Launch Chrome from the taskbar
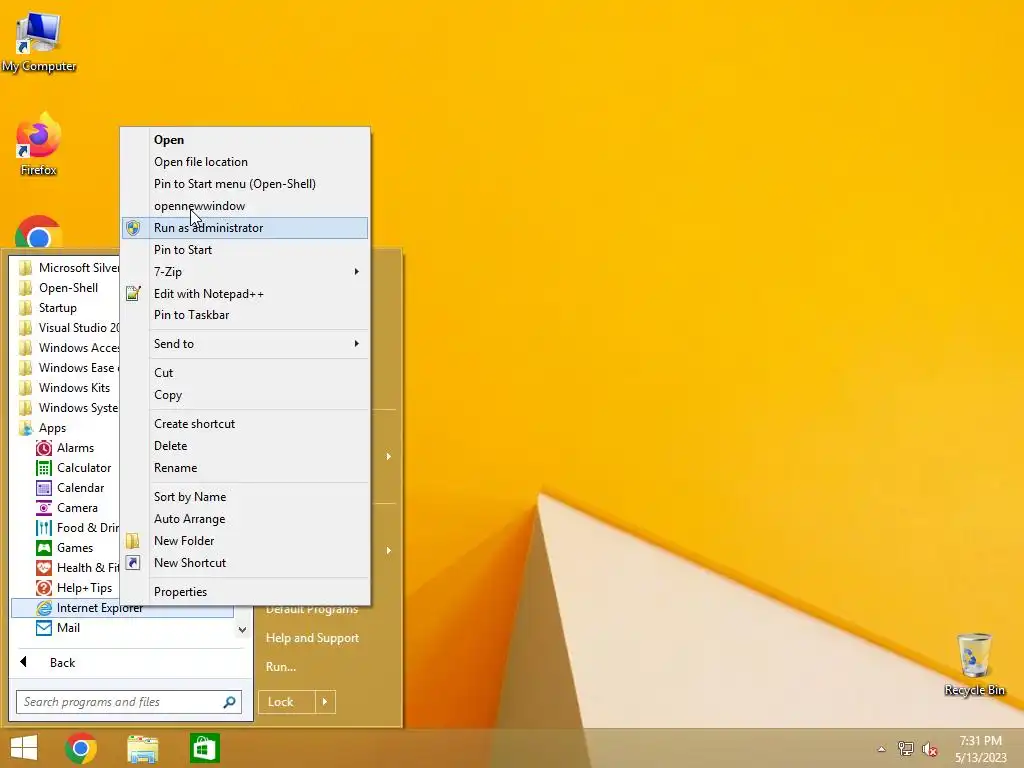This screenshot has height=768, width=1024. click(x=81, y=748)
